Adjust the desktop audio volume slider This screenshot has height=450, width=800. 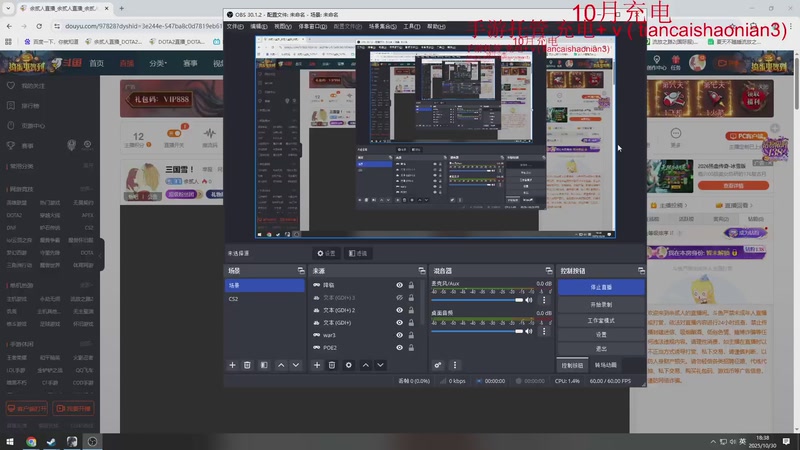click(x=477, y=331)
